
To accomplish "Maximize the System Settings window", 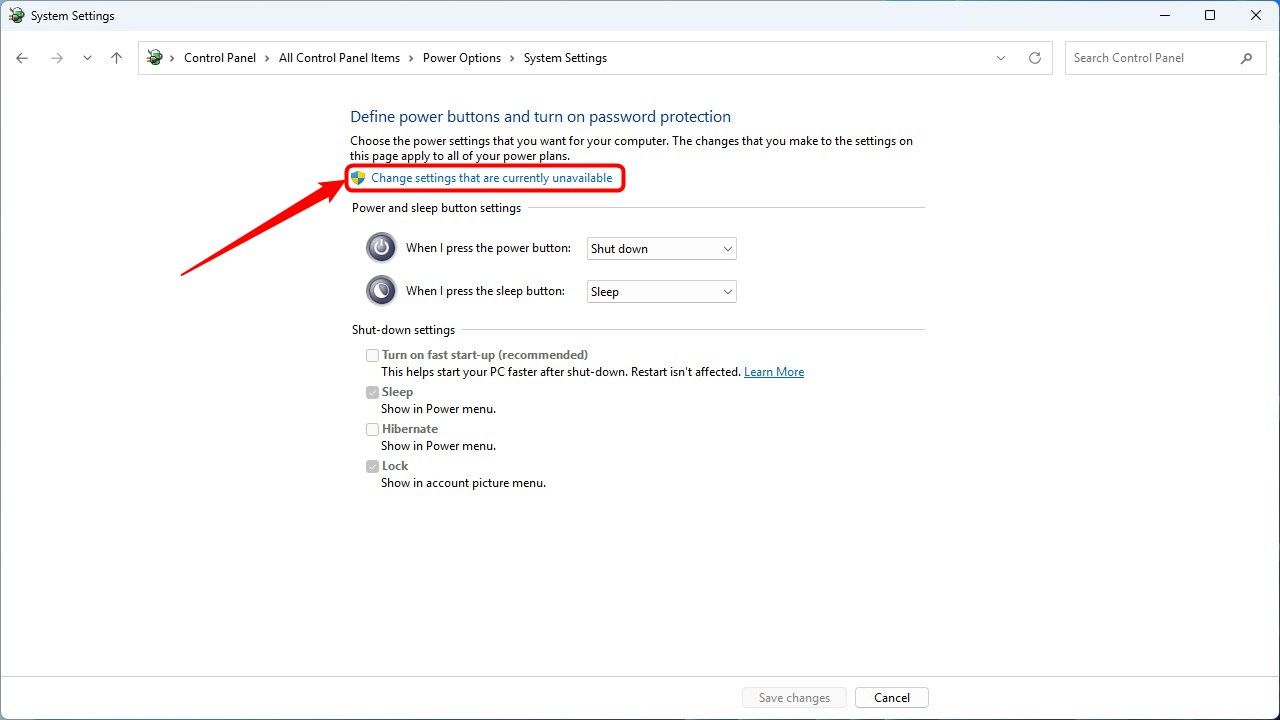I will 1210,15.
